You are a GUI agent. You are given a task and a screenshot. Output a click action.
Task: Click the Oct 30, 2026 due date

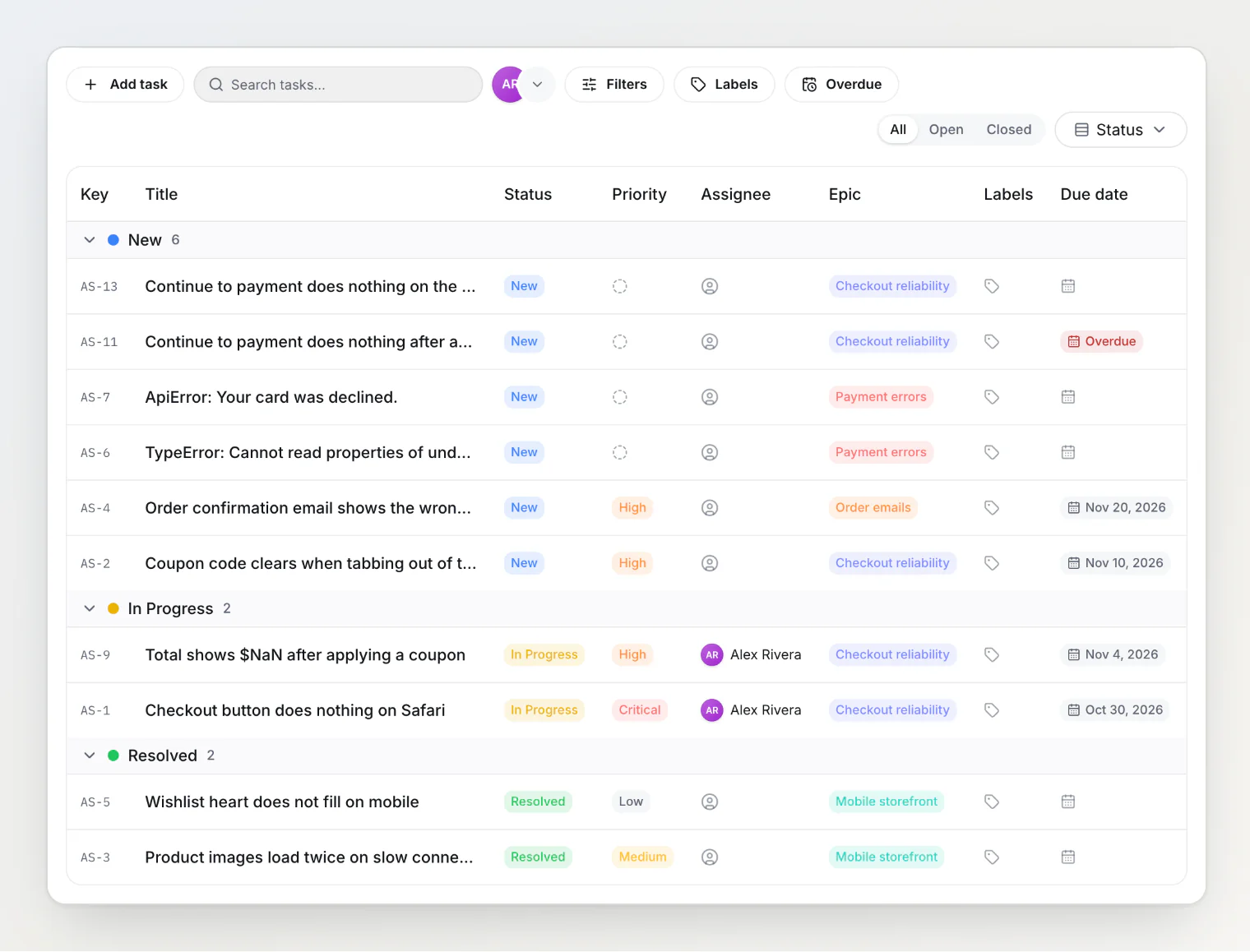[x=1115, y=710]
